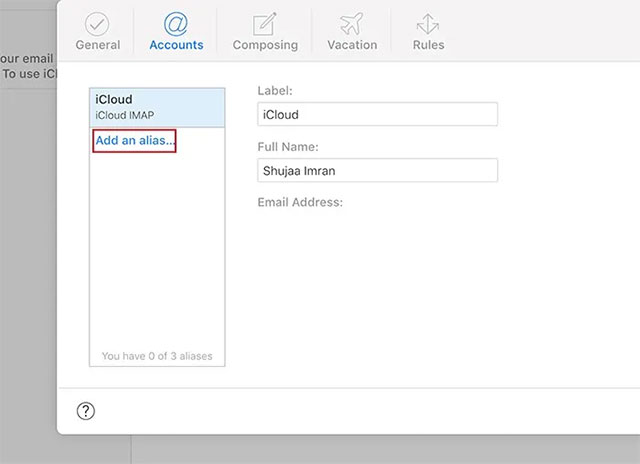Click the 'You have 0 of 3 aliases' text

tap(157, 356)
